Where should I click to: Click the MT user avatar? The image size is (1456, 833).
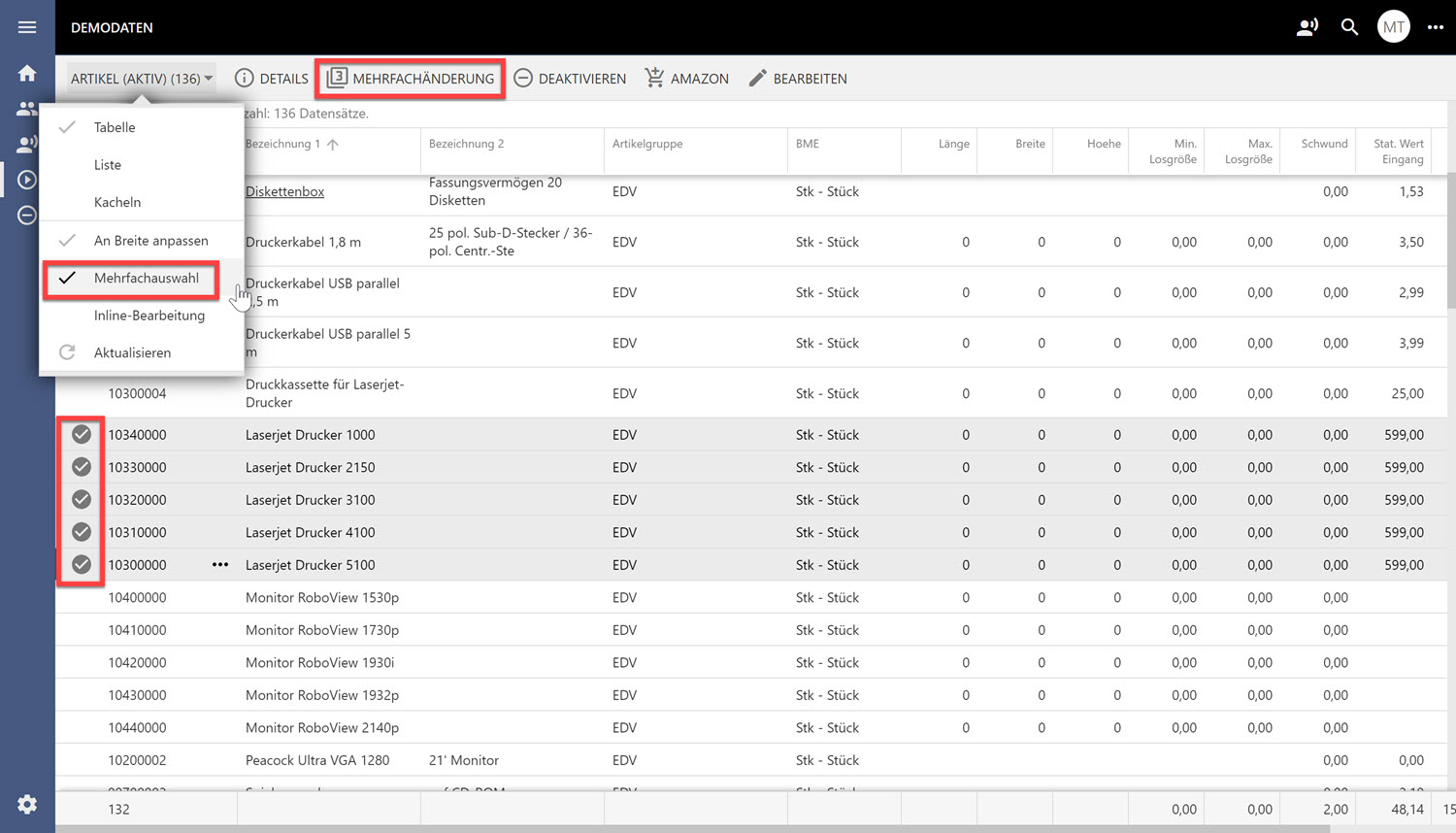(1393, 27)
